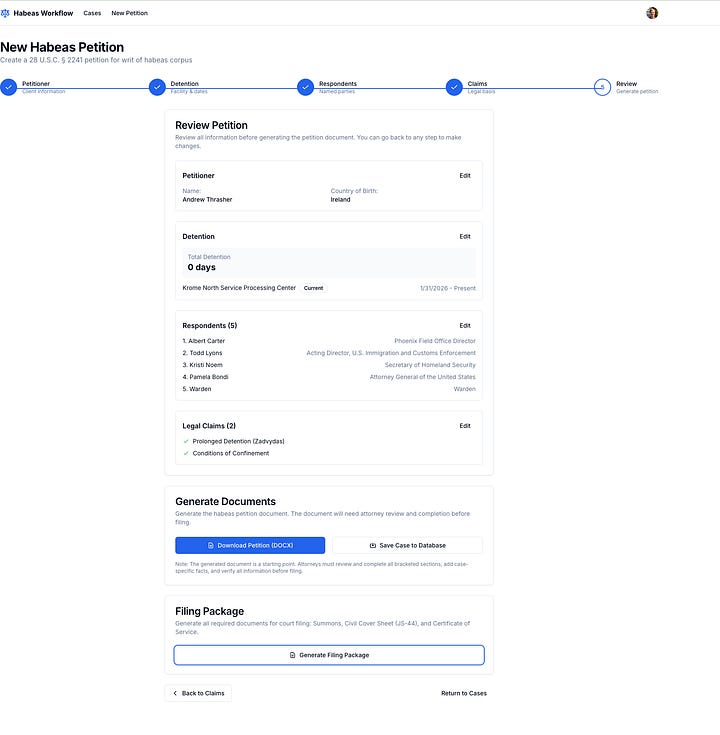Viewport: 720px width, 735px height.
Task: Edit the Respondents section
Action: (x=465, y=325)
